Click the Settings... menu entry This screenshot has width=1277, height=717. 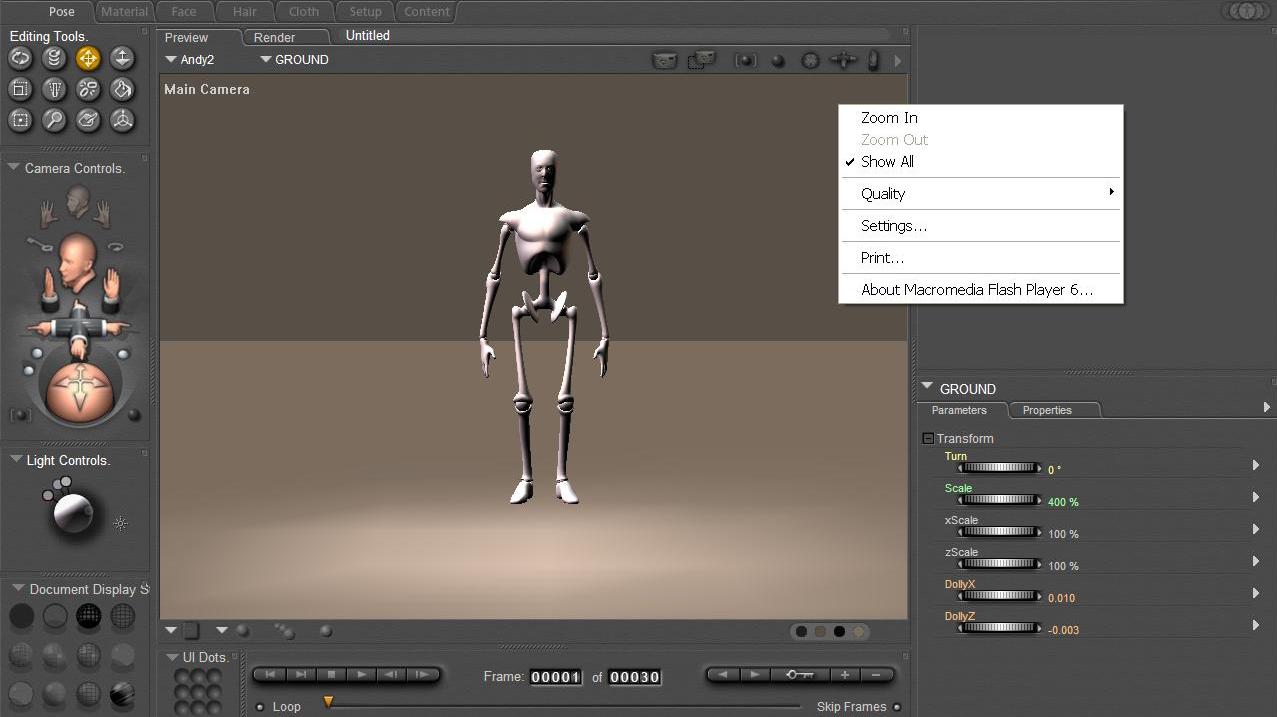coord(893,226)
